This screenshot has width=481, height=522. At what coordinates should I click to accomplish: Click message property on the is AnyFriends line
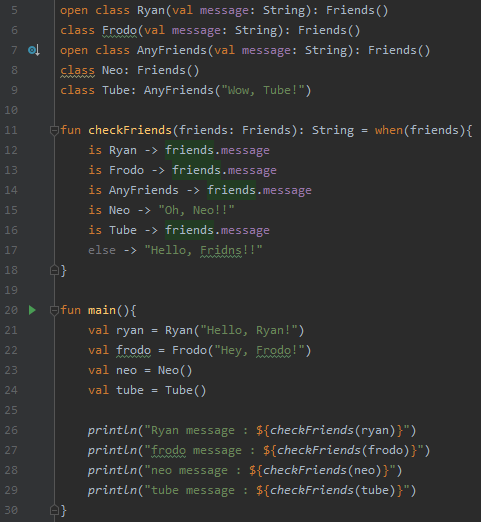287,190
